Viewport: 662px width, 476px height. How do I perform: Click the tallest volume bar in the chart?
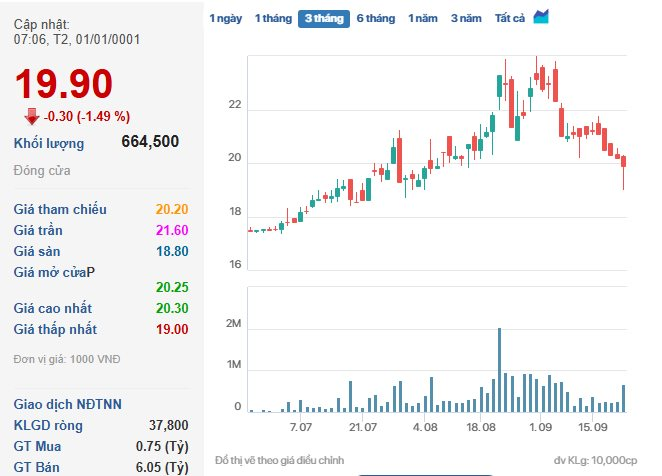[499, 370]
